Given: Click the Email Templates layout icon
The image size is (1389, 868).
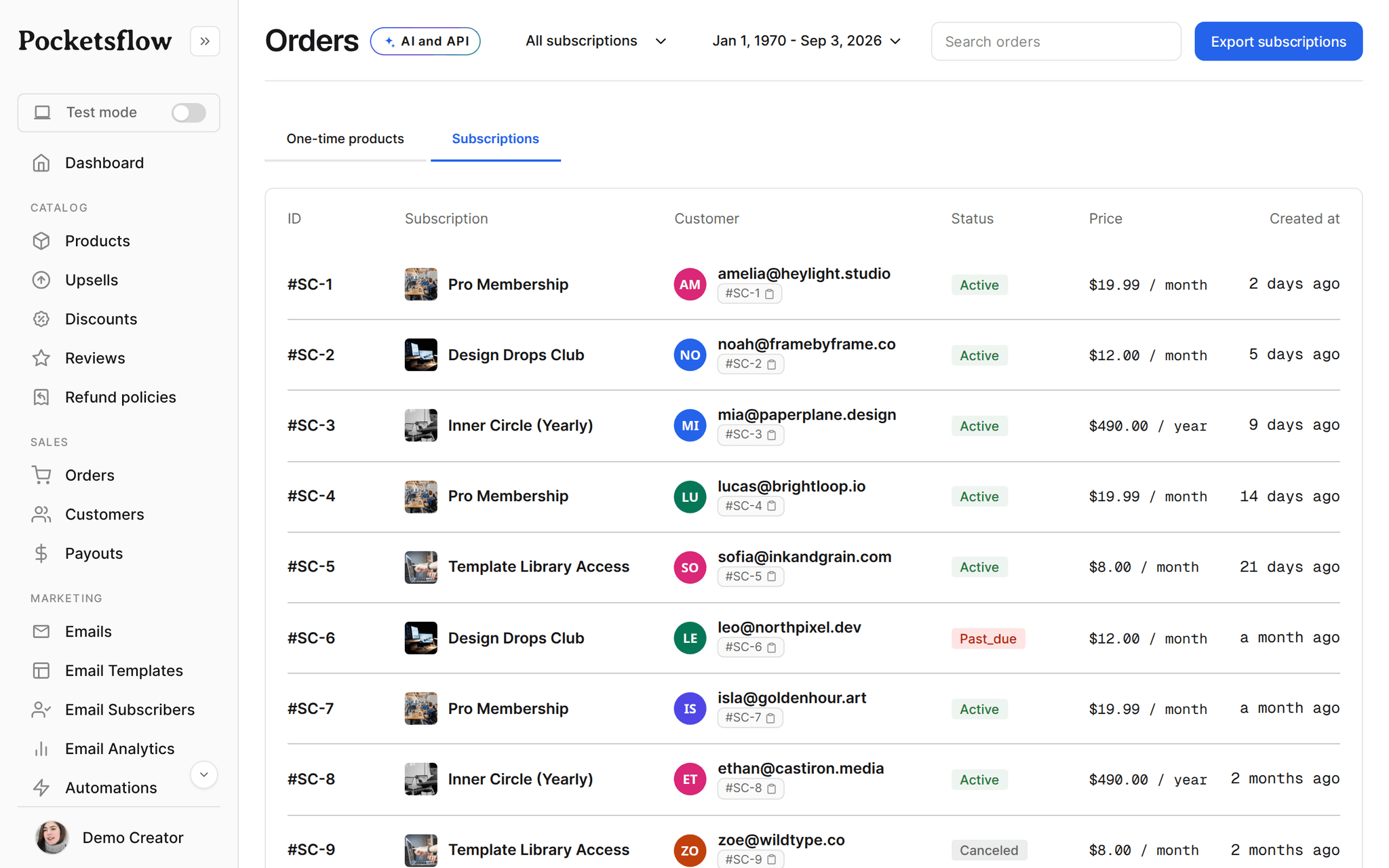Looking at the screenshot, I should point(41,671).
